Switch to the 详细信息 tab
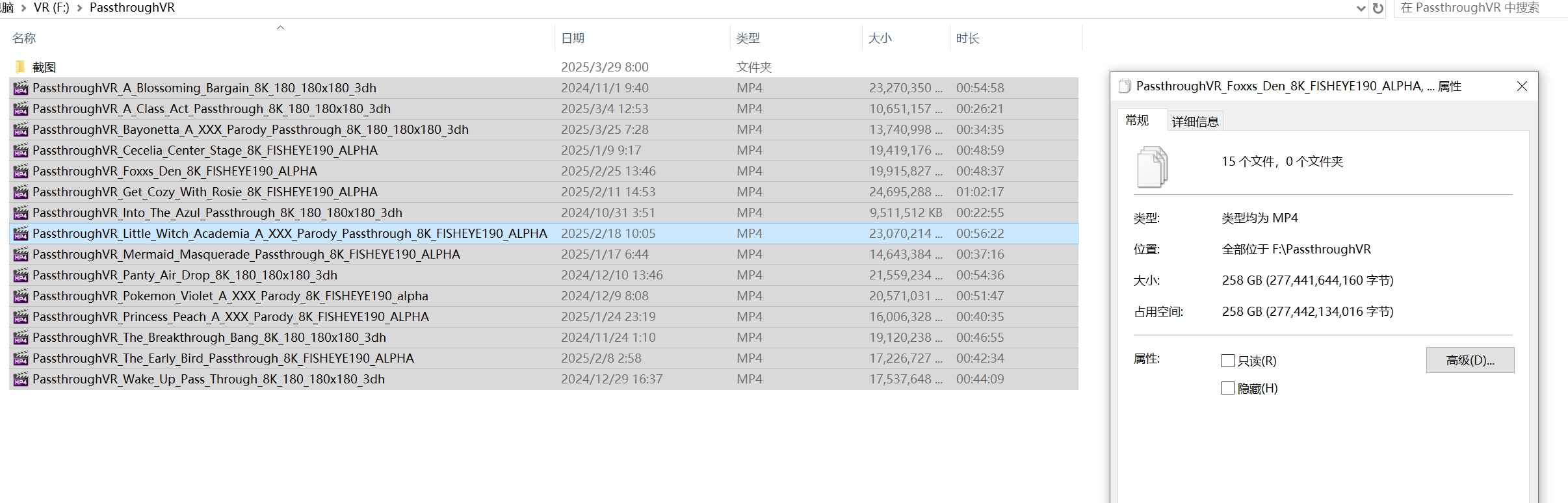The width and height of the screenshot is (1568, 503). click(x=1195, y=122)
